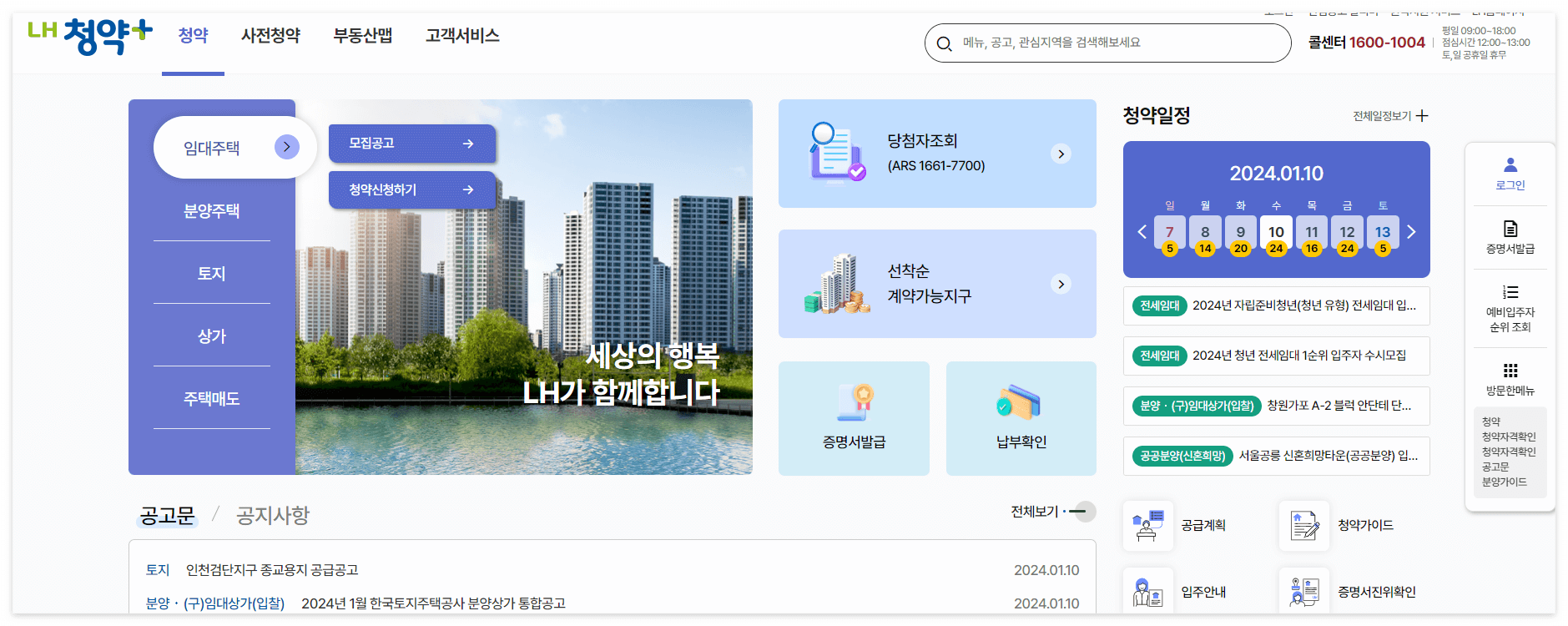The width and height of the screenshot is (1568, 626).
Task: Open 2024년 자립준비청년 전세임대 schedule item
Action: [1277, 305]
